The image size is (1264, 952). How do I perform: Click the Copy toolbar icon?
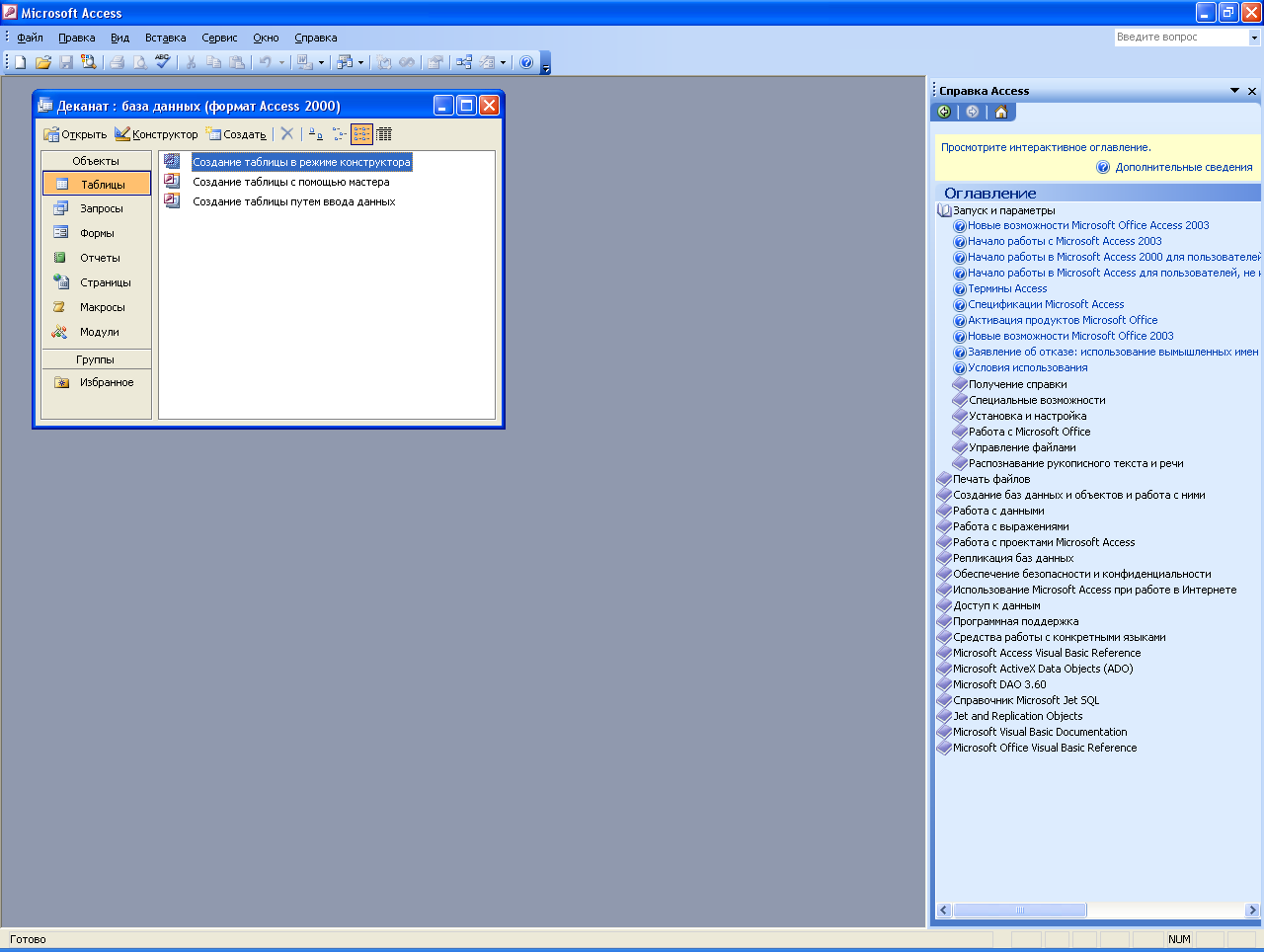(x=213, y=62)
